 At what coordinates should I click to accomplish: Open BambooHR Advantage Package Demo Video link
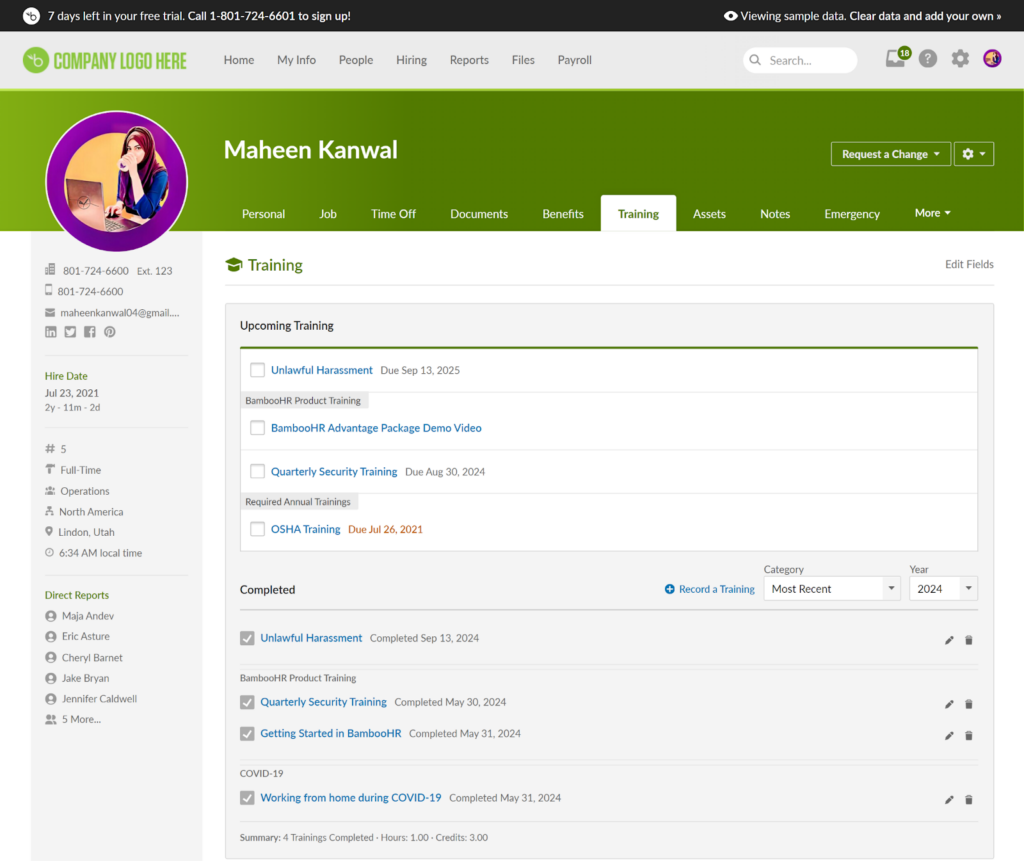pos(376,428)
